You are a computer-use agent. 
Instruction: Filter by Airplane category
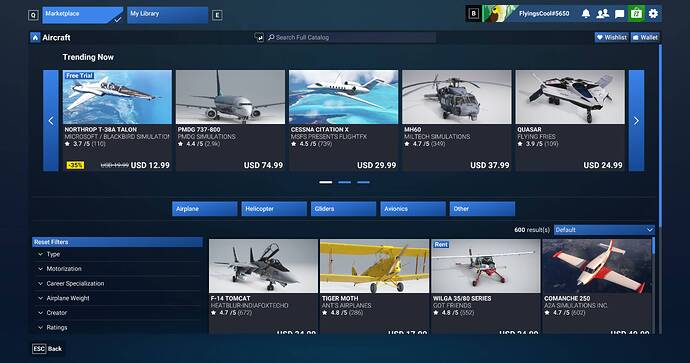click(x=205, y=209)
